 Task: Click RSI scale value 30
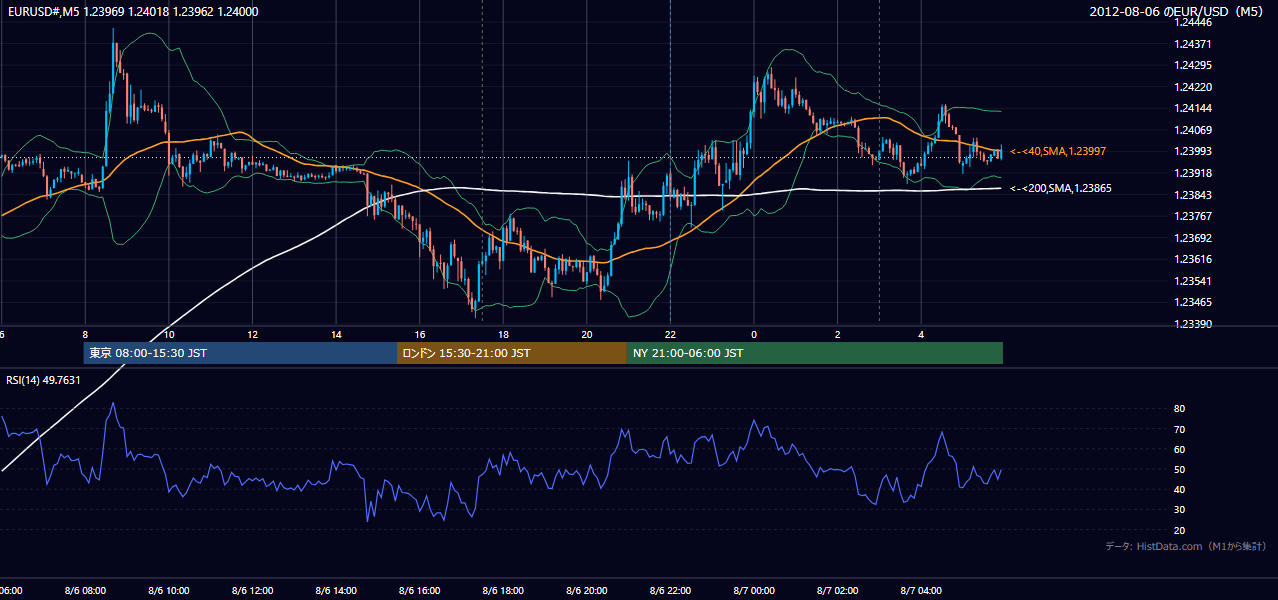pos(1179,510)
